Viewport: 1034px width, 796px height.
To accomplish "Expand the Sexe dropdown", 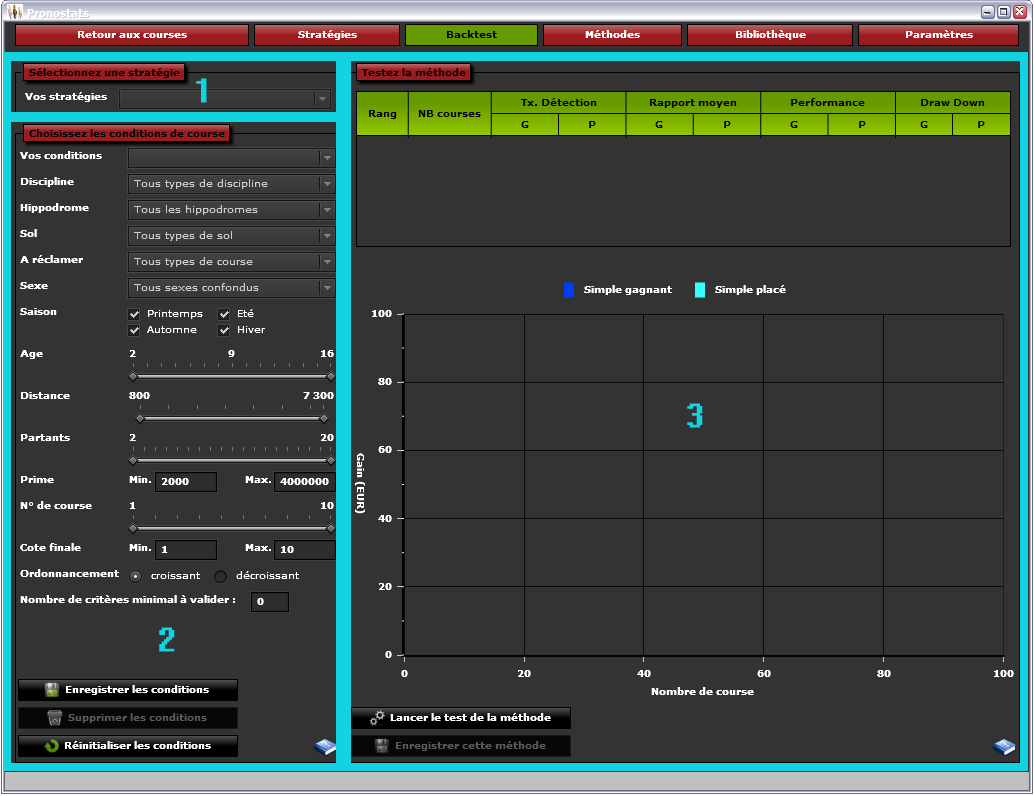I will [x=231, y=288].
